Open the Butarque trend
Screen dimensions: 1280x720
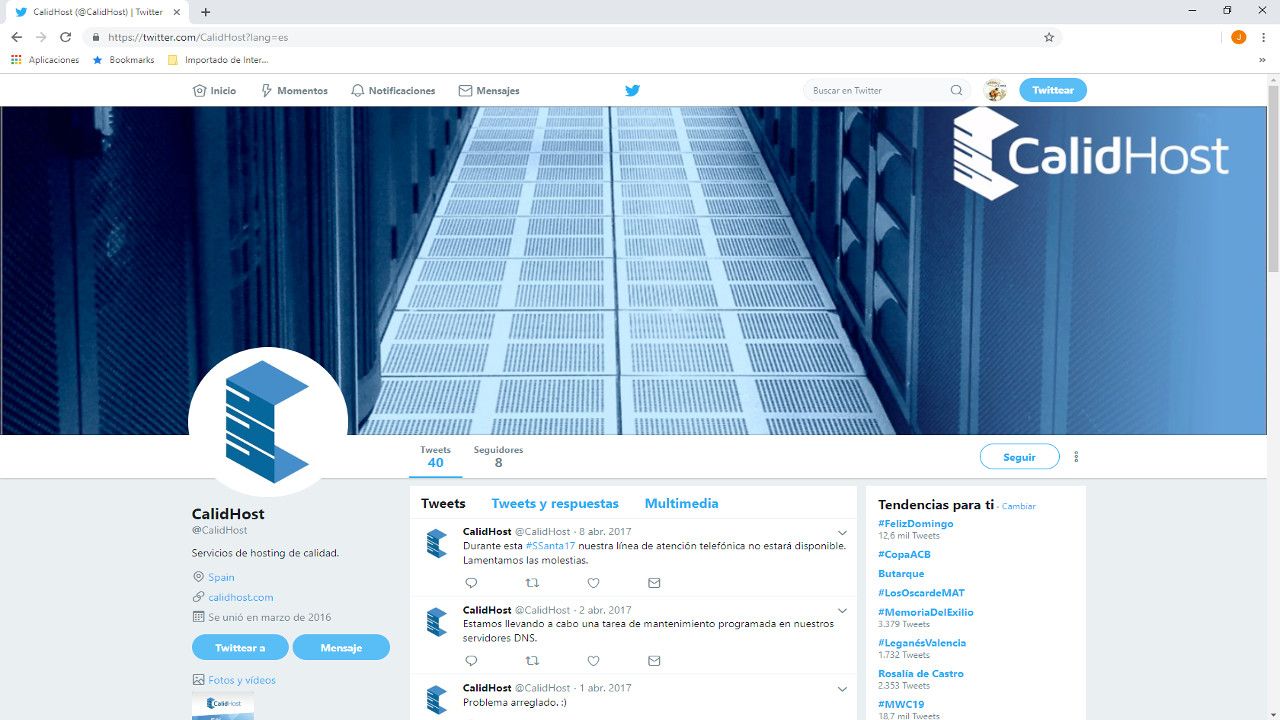click(x=901, y=574)
